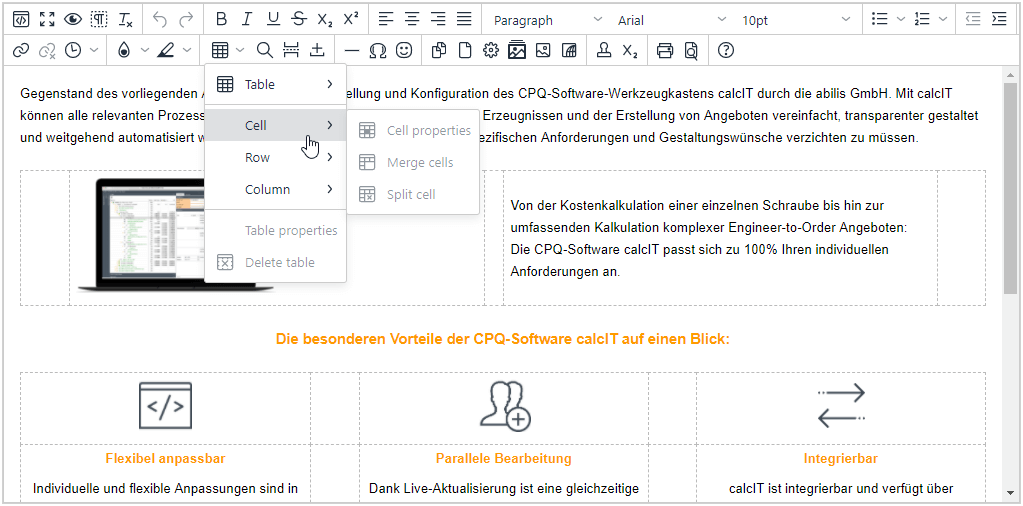
Task: Align text right
Action: coord(438,20)
